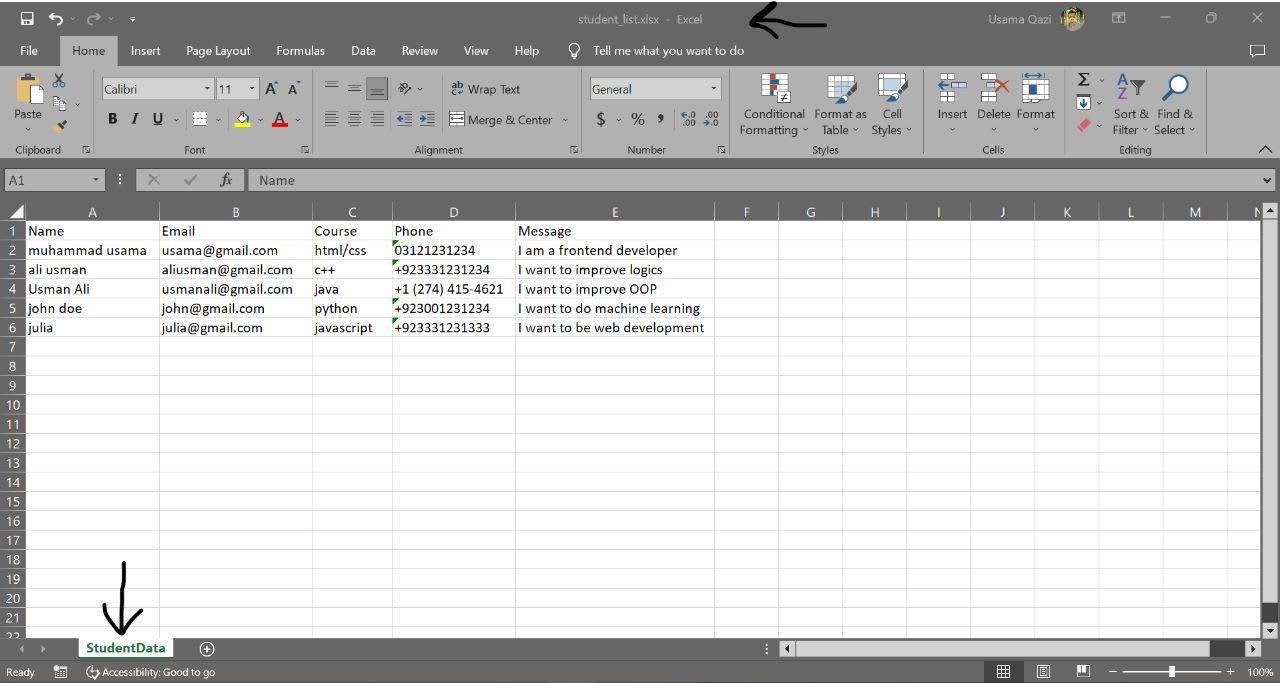
Task: Toggle Bold formatting
Action: coord(112,119)
